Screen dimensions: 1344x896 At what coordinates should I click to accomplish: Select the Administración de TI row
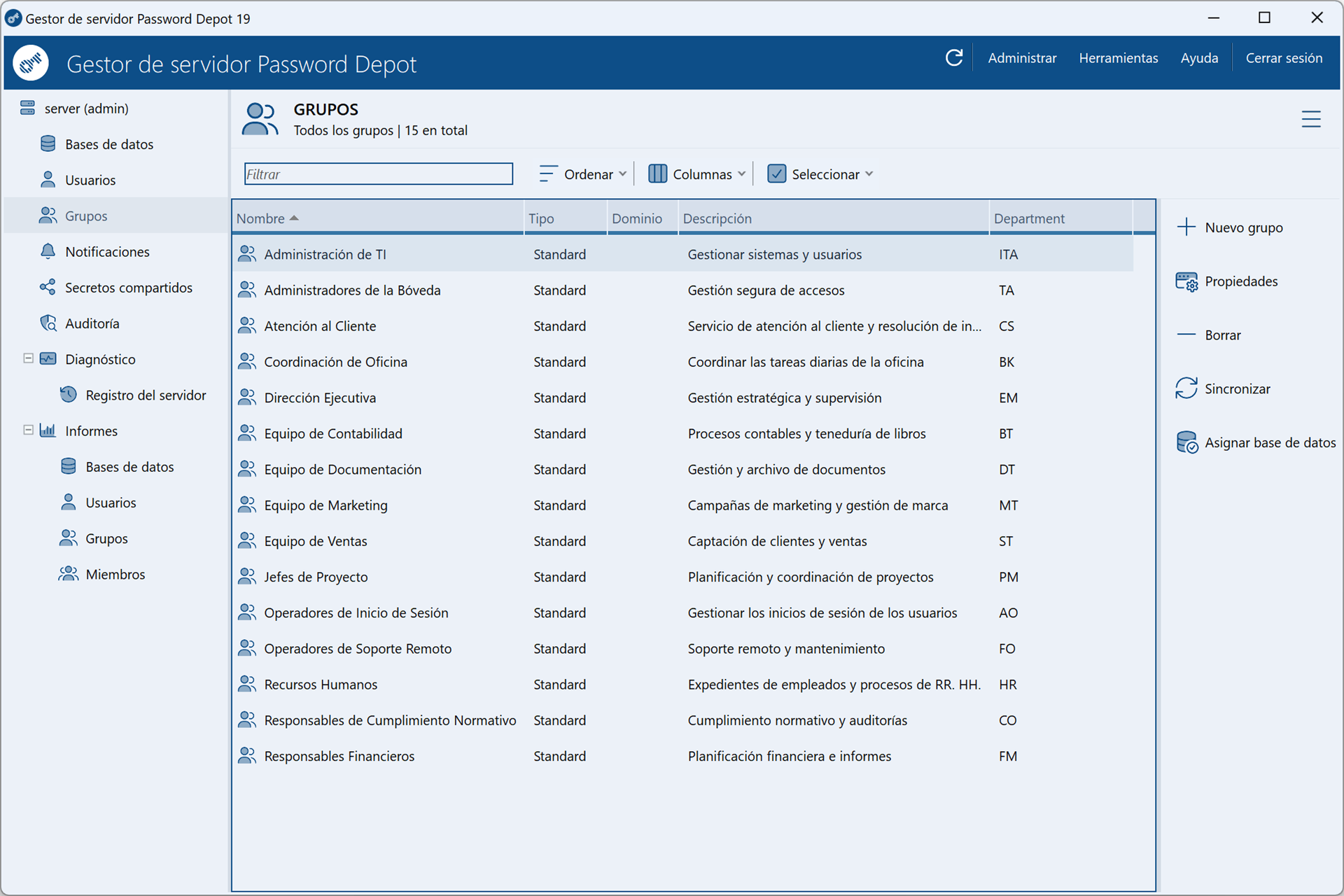(682, 254)
